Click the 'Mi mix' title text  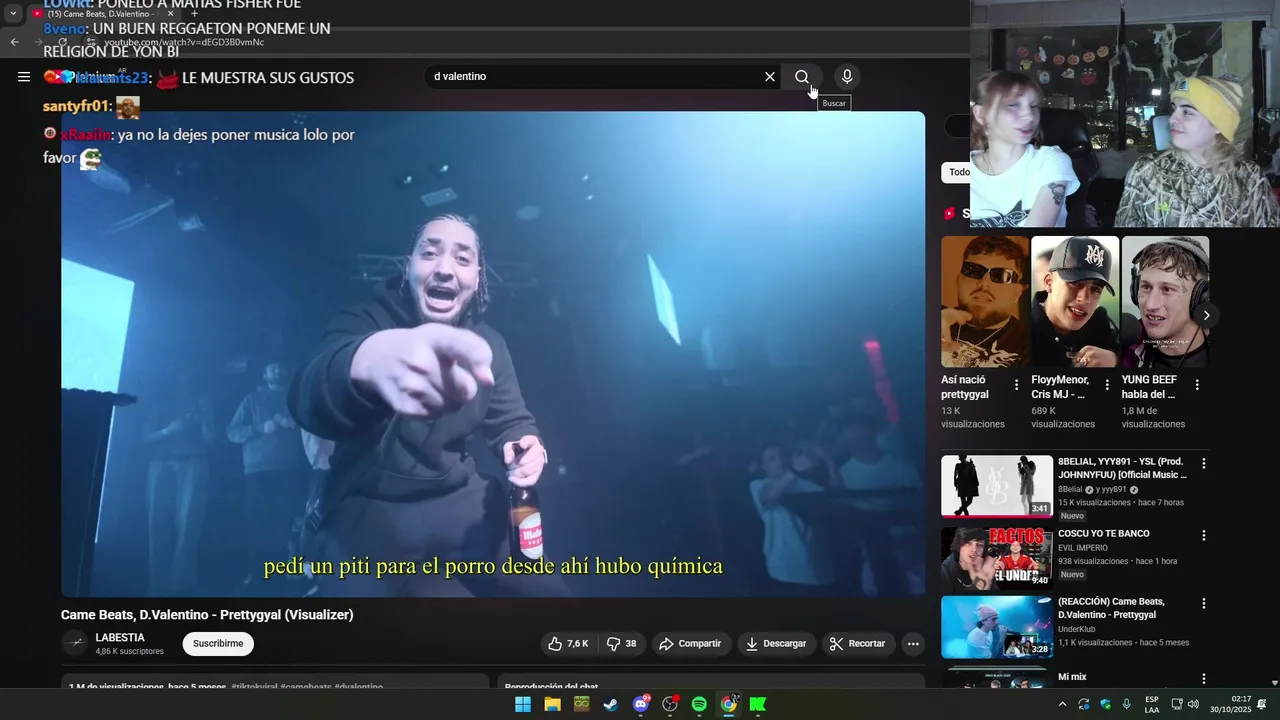click(1072, 677)
